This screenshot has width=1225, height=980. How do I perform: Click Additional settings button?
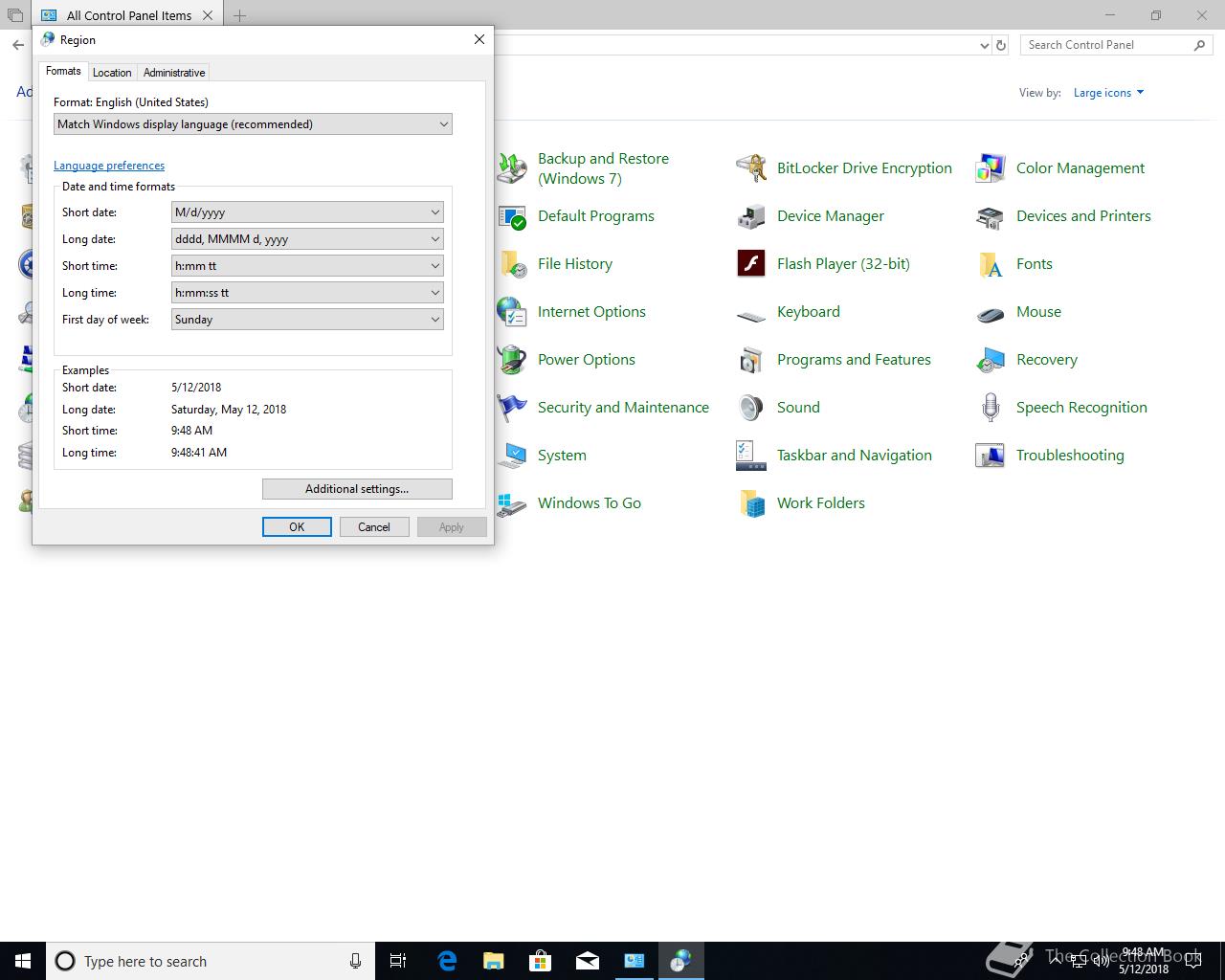point(357,489)
